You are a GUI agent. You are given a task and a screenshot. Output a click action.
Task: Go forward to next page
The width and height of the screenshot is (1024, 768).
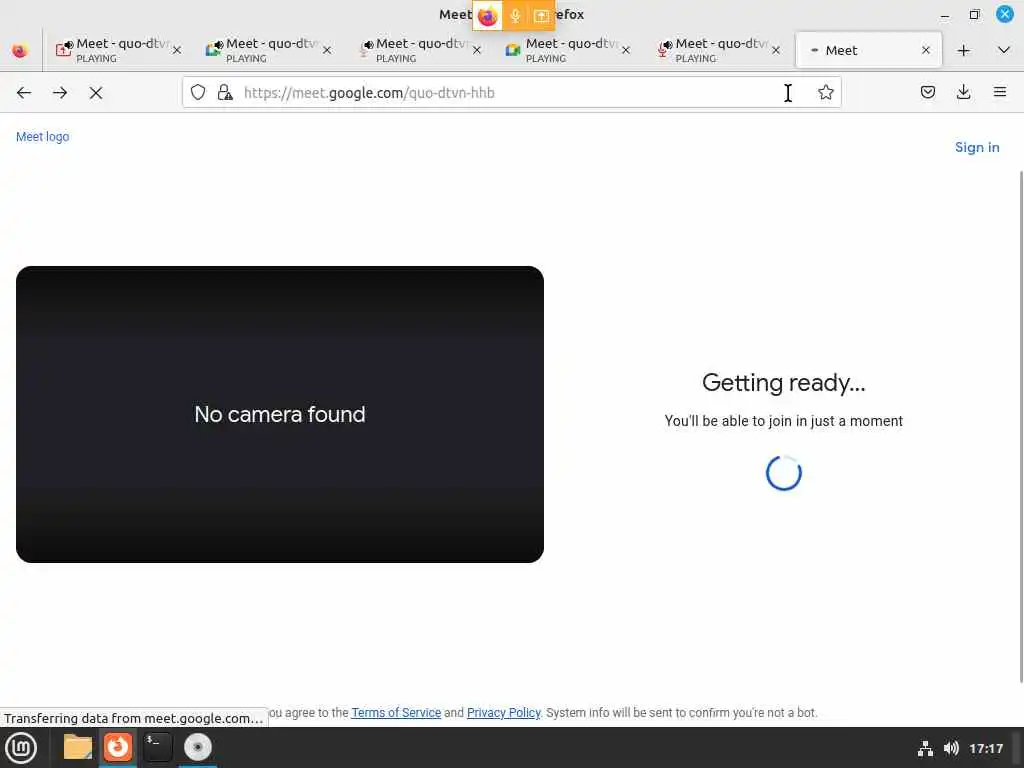(x=60, y=93)
